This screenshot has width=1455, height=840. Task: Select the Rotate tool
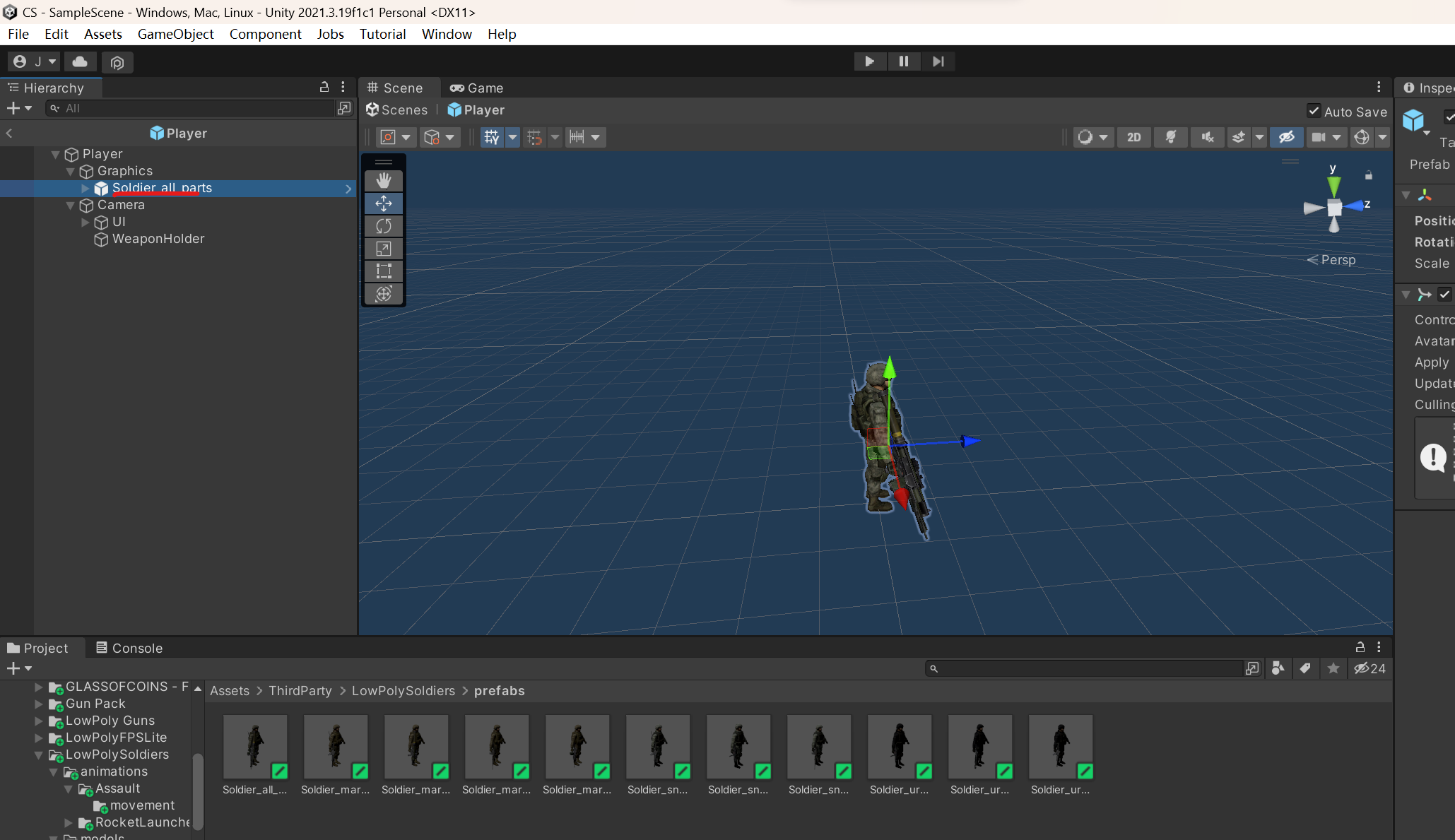point(384,226)
